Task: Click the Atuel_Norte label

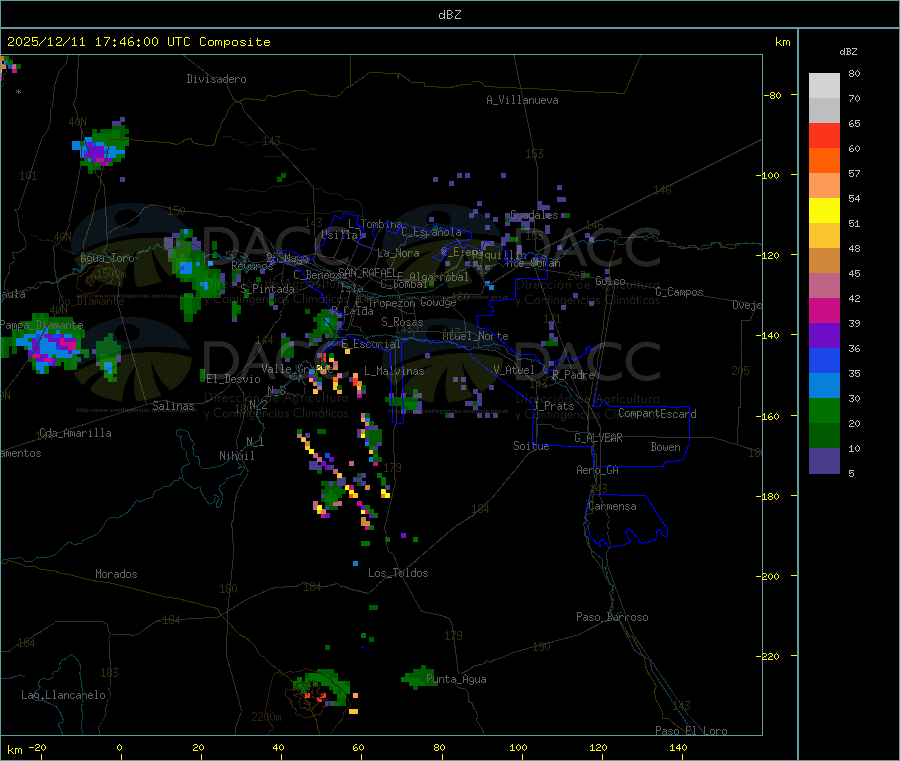Action: 475,336
